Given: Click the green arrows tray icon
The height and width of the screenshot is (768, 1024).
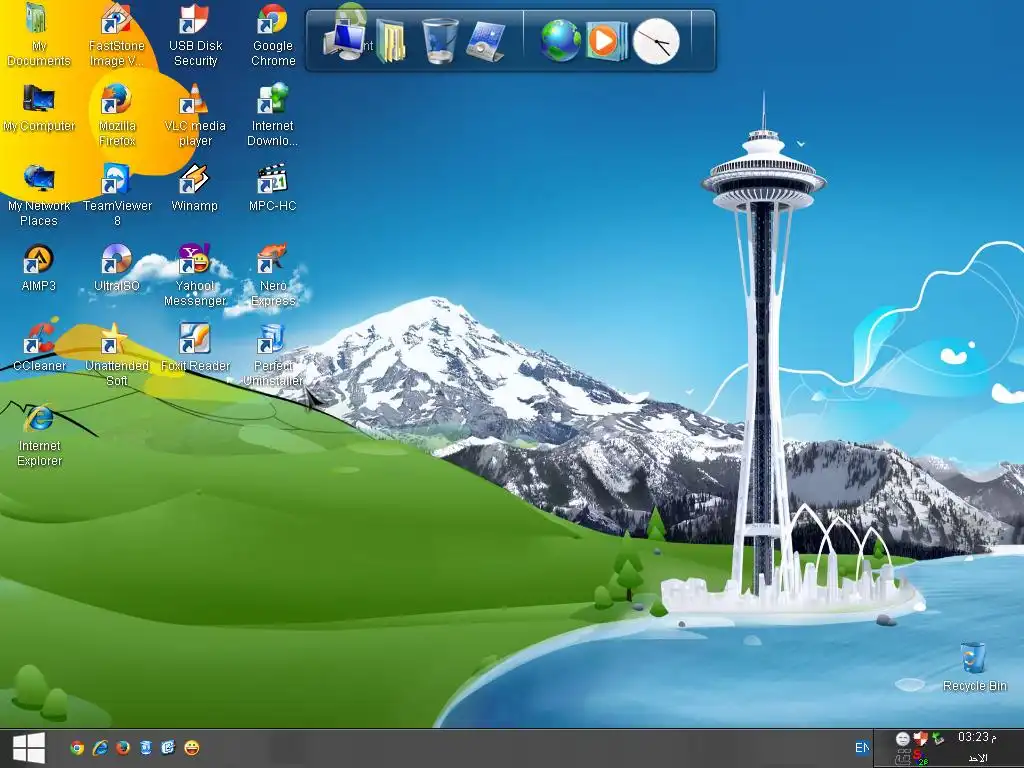Looking at the screenshot, I should (x=938, y=739).
